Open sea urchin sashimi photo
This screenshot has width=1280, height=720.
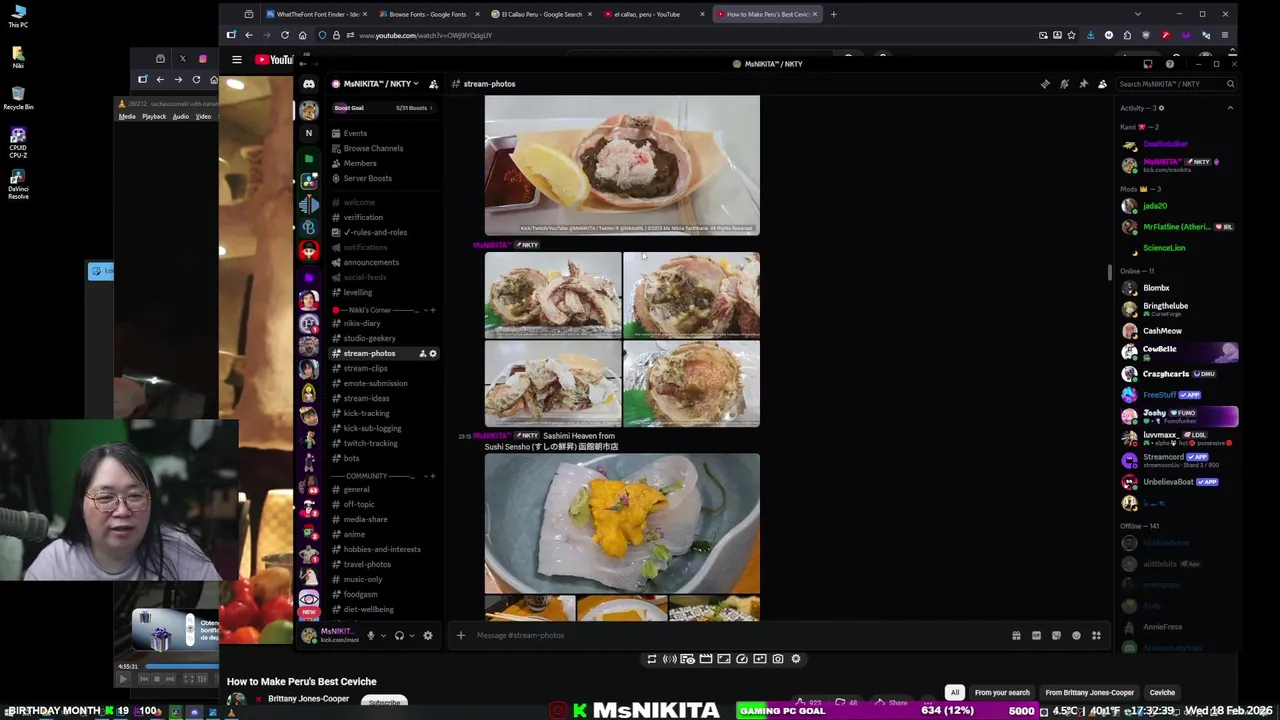(622, 523)
